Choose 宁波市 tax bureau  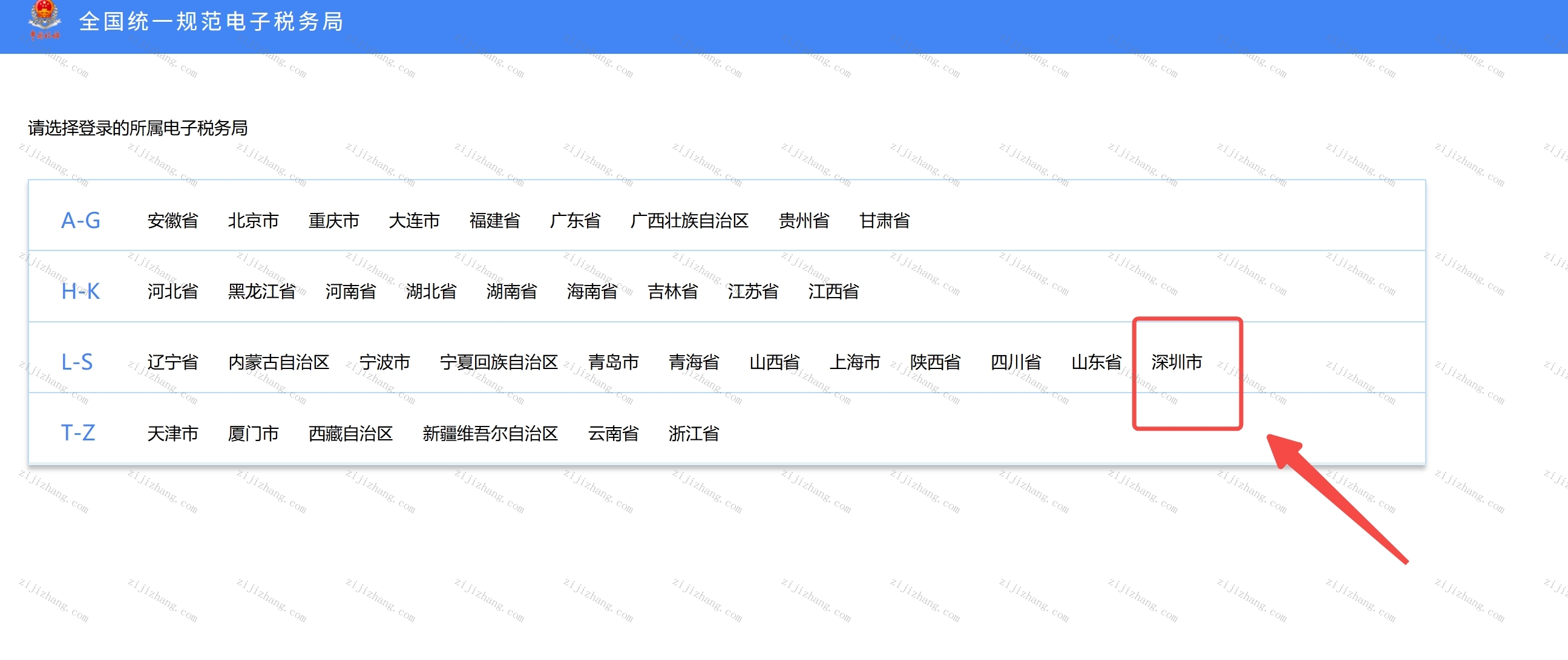[x=385, y=362]
